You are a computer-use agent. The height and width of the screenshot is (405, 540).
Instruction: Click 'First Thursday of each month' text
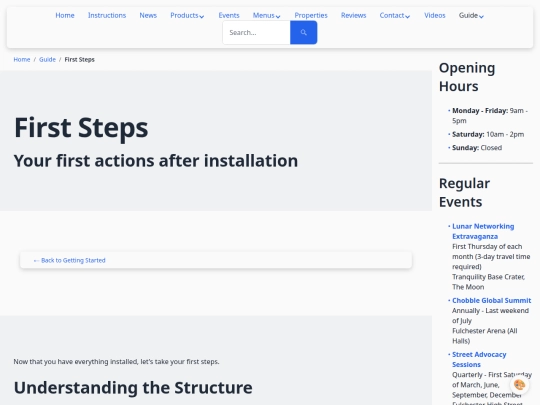click(x=491, y=257)
